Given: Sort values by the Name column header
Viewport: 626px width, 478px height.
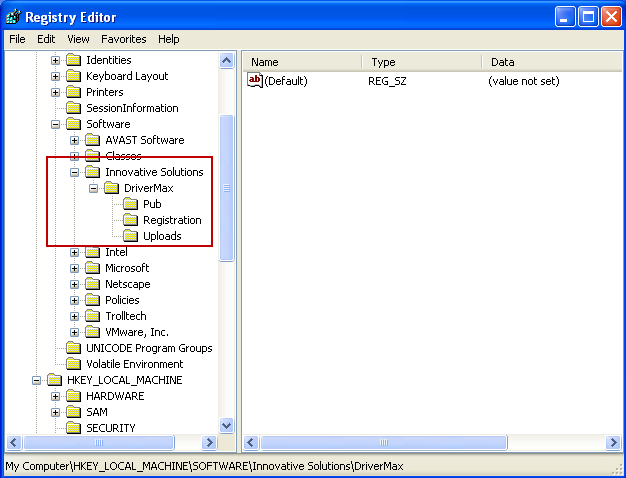Looking at the screenshot, I should coord(302,62).
